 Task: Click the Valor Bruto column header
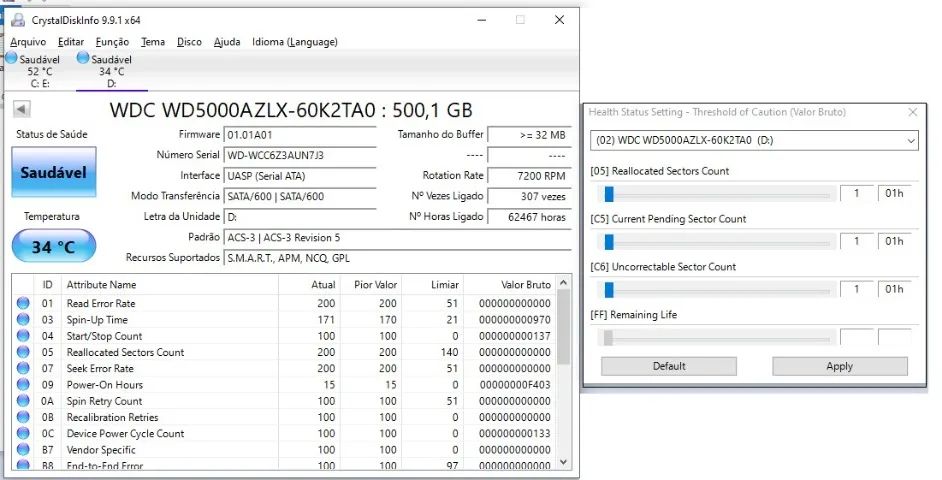pyautogui.click(x=509, y=285)
